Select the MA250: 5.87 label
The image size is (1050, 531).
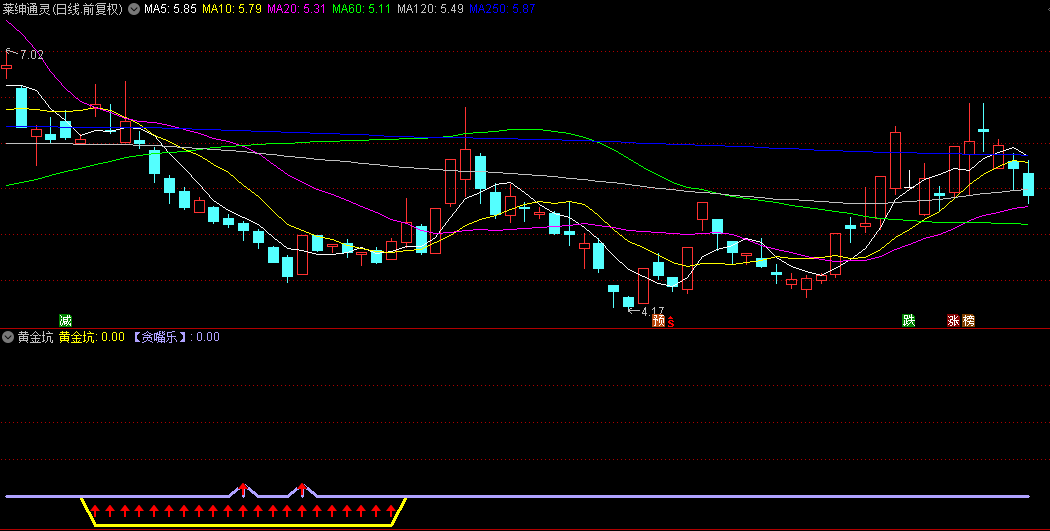[x=502, y=9]
